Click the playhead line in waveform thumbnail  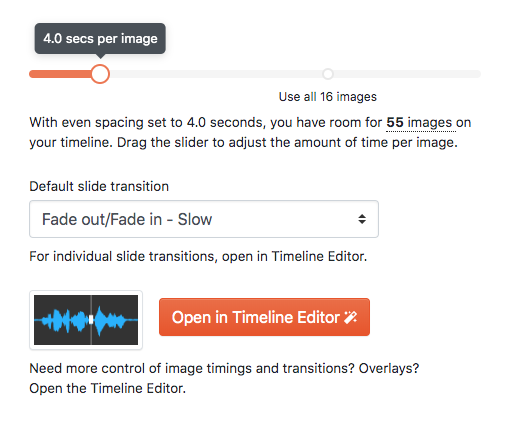[x=91, y=320]
